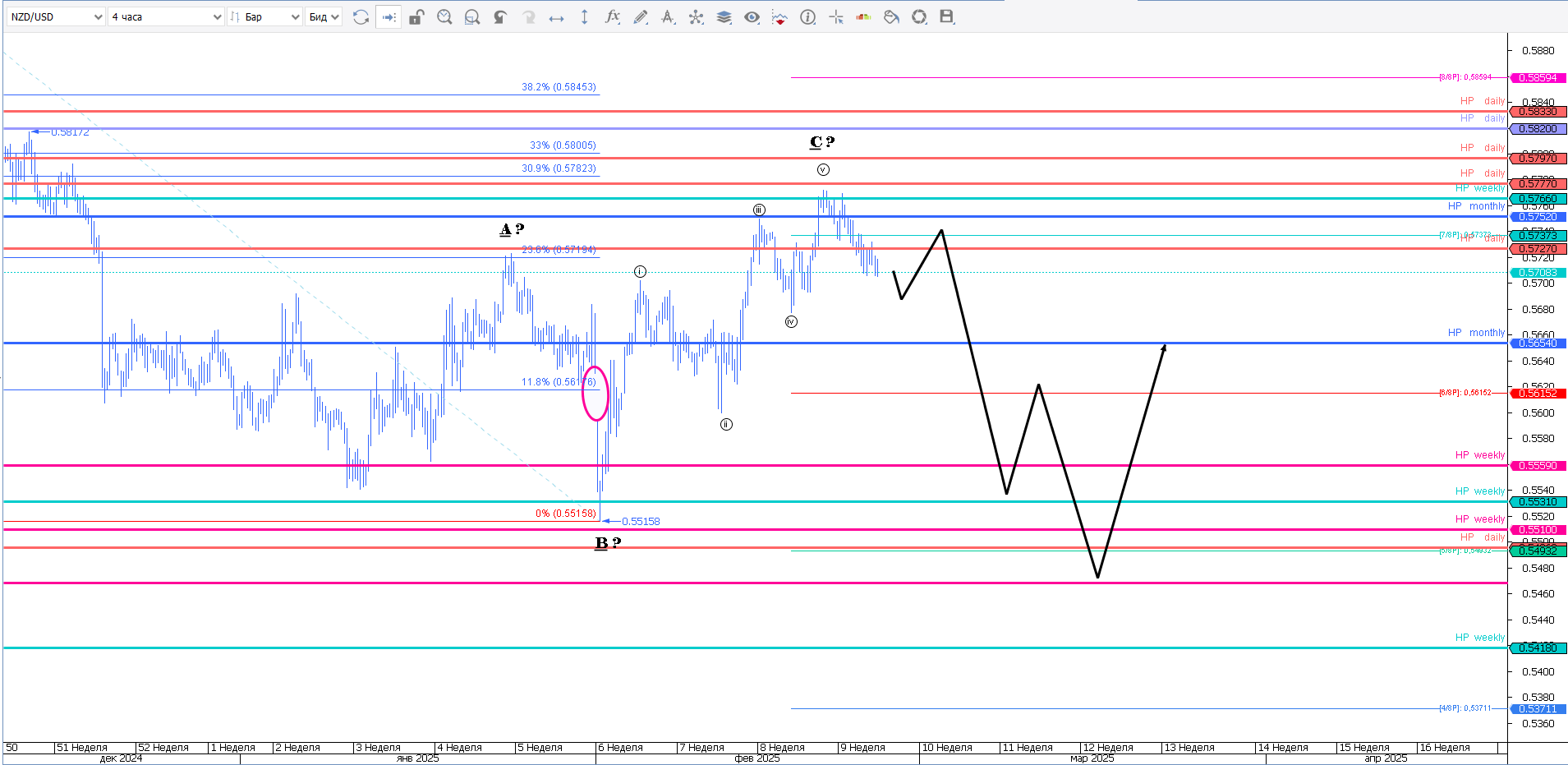The image size is (1568, 765).
Task: Select the '38.2% (0.58453)' Fibonacci label
Action: pyautogui.click(x=559, y=87)
